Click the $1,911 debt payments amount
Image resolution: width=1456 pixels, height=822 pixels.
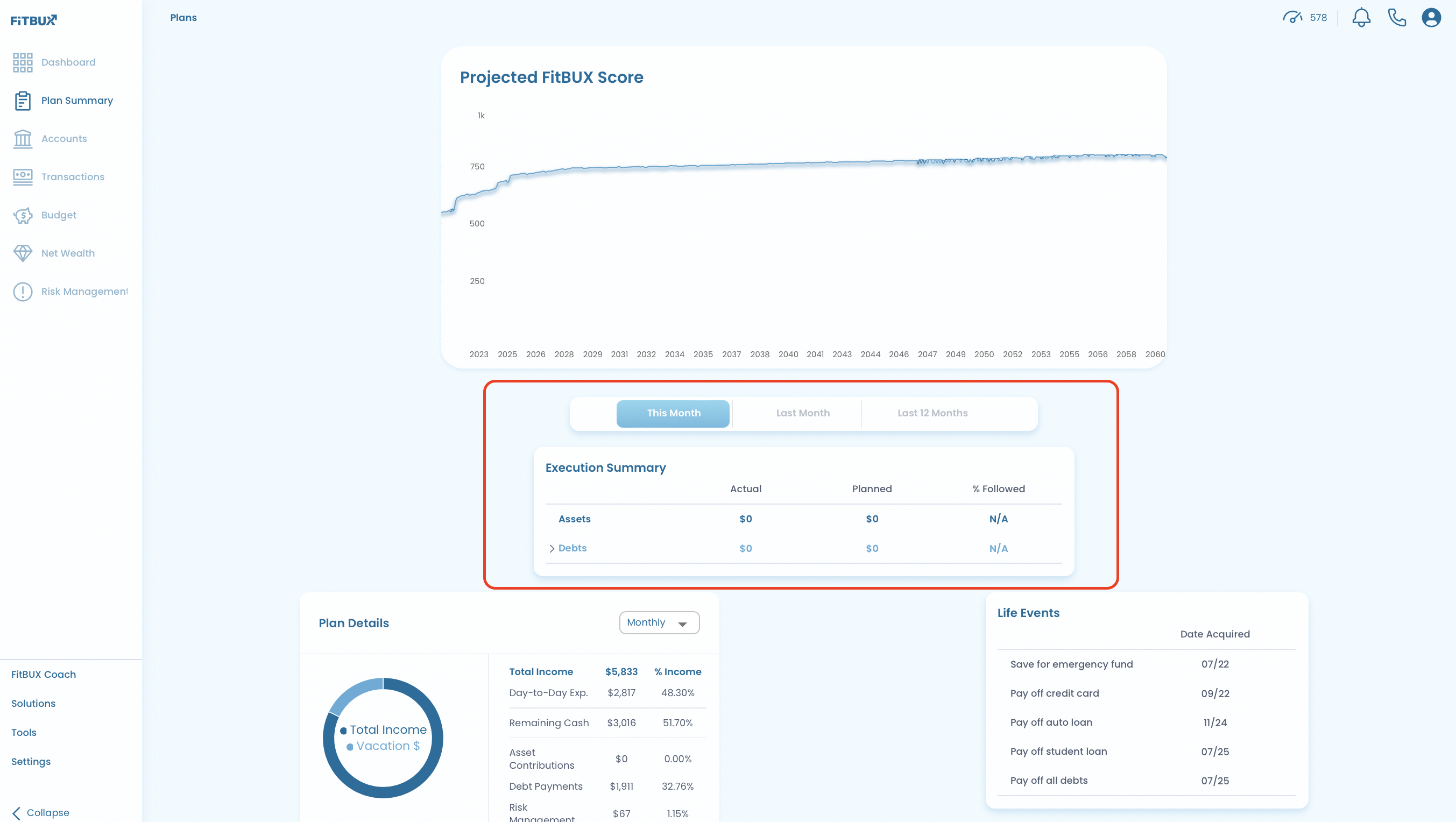click(x=621, y=787)
